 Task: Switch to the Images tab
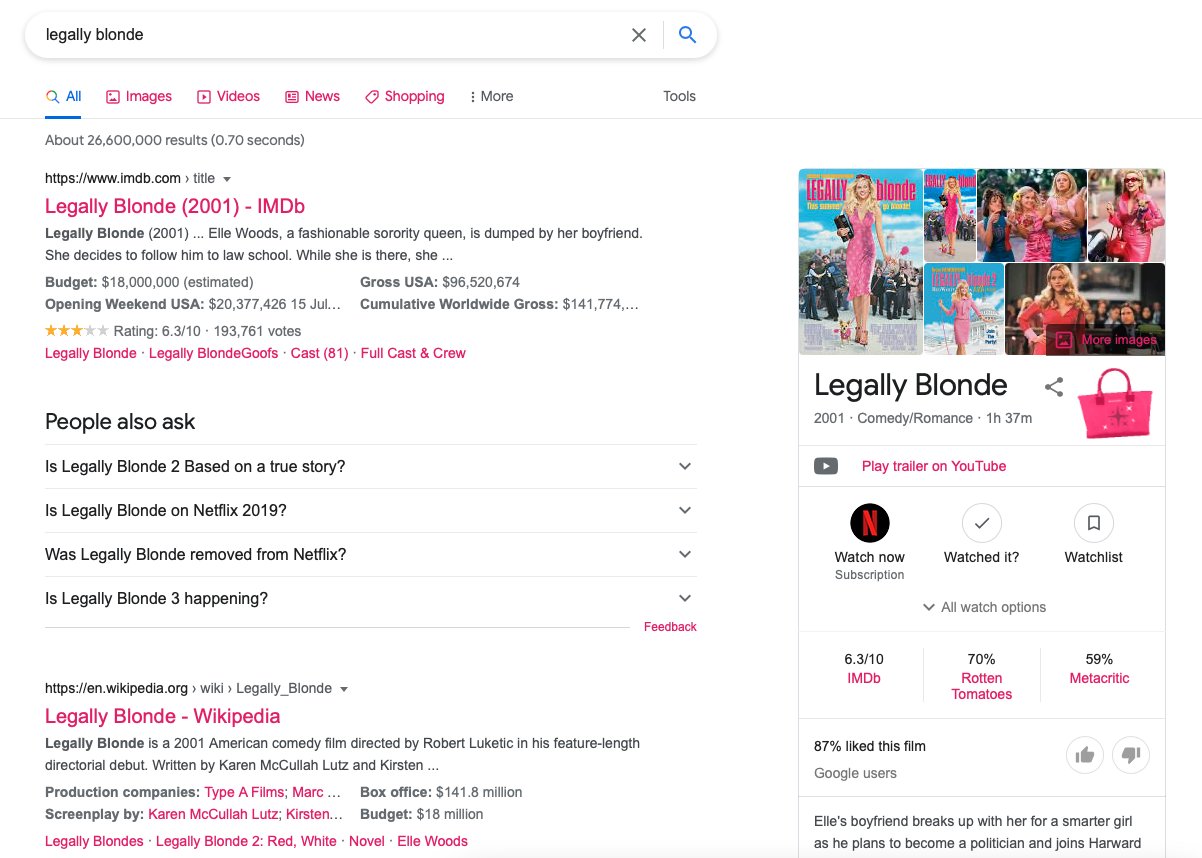(x=139, y=97)
